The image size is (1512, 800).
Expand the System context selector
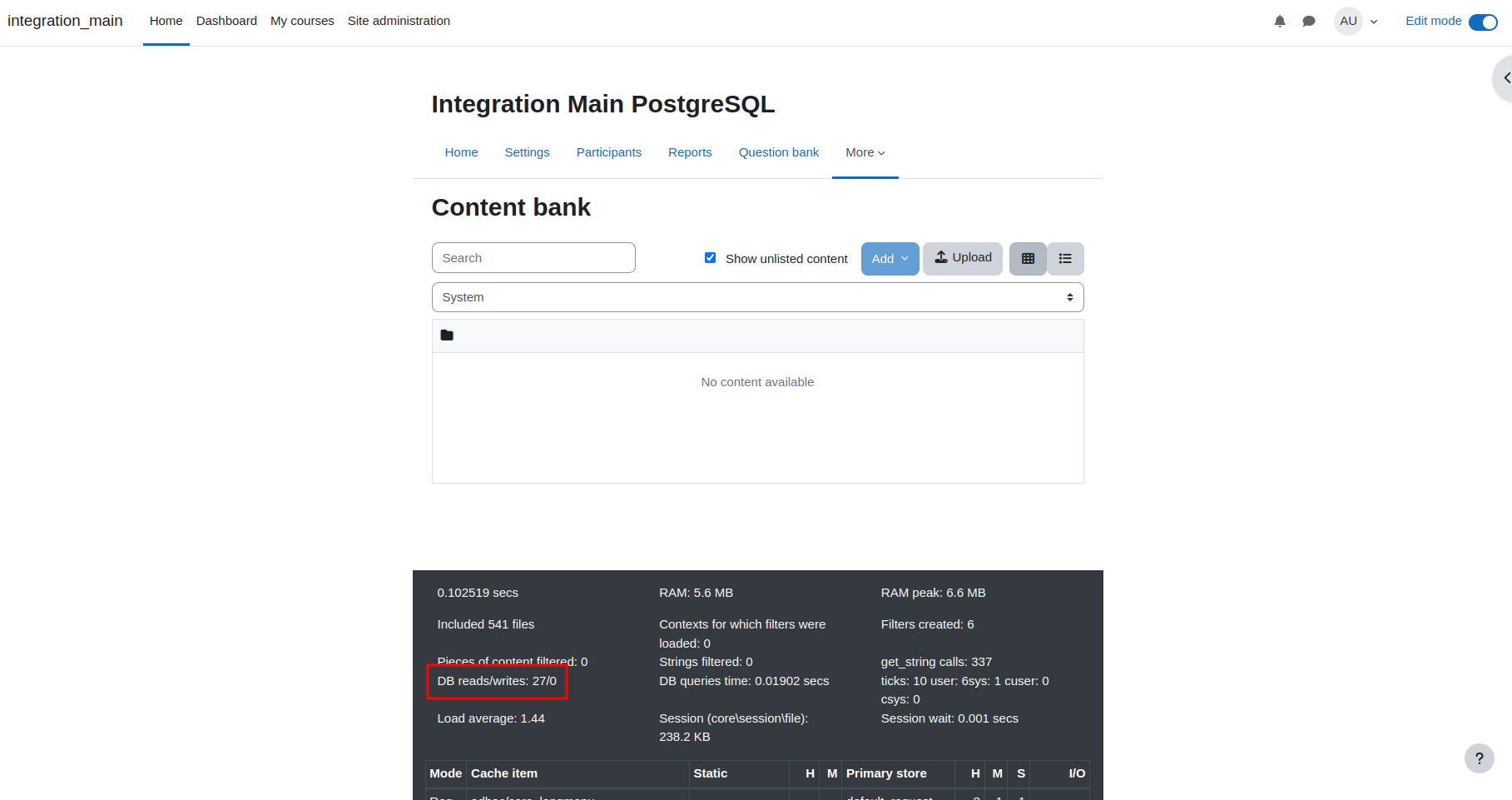pyautogui.click(x=757, y=297)
